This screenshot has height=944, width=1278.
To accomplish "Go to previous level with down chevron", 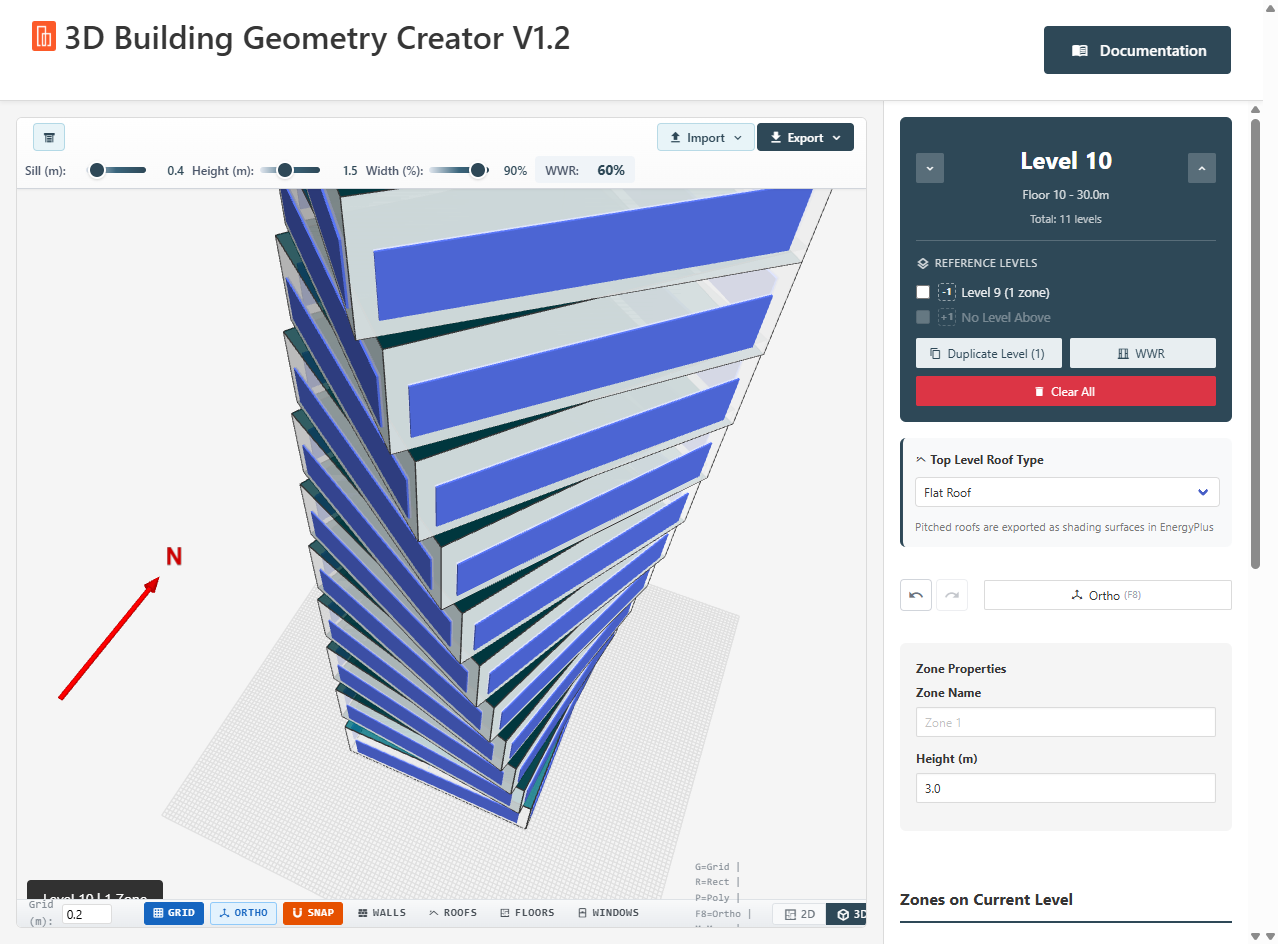I will point(930,168).
